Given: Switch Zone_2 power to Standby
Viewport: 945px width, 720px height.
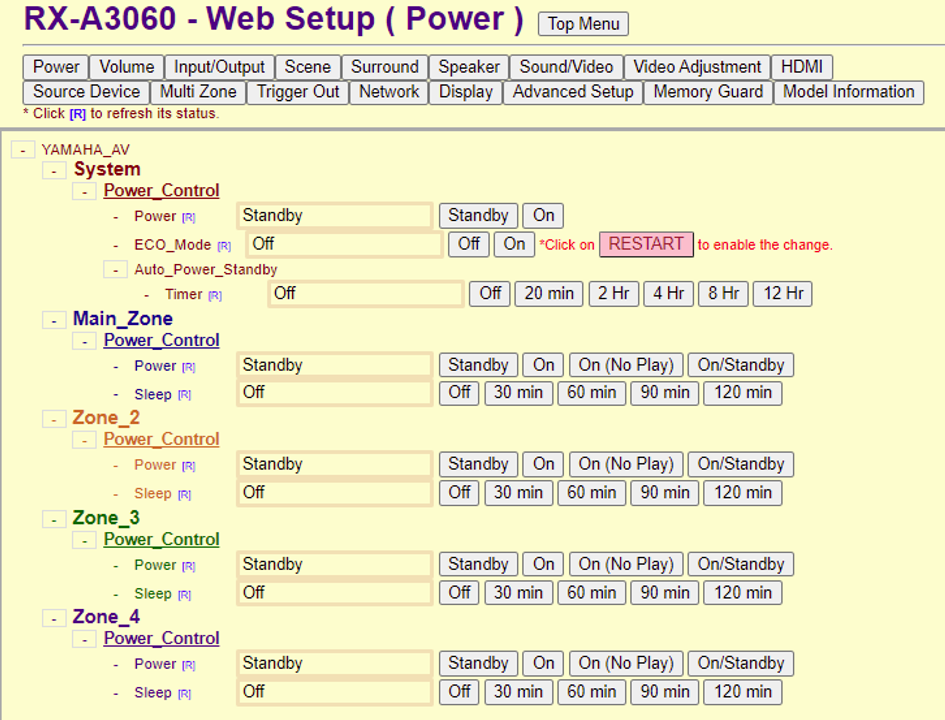Looking at the screenshot, I should pos(478,464).
